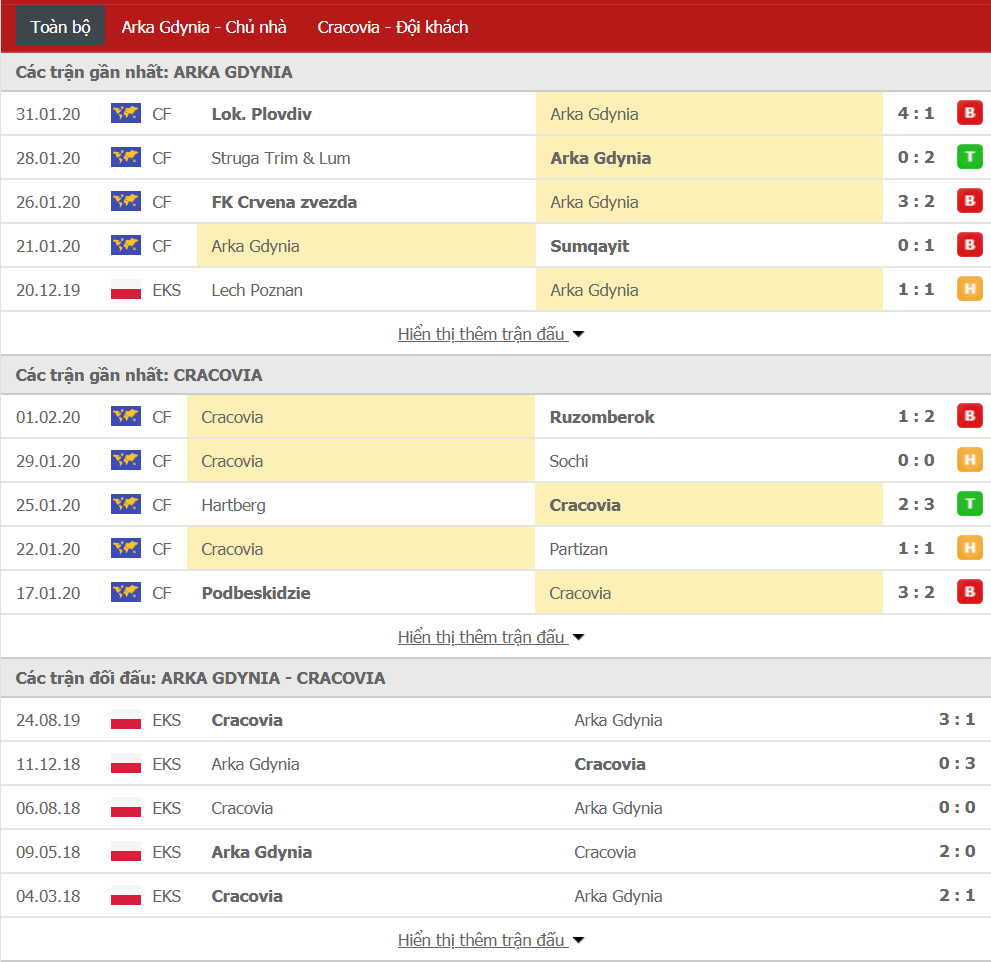Image resolution: width=991 pixels, height=962 pixels.
Task: Click the 0 : 2 score on 28.01.20
Action: (916, 157)
